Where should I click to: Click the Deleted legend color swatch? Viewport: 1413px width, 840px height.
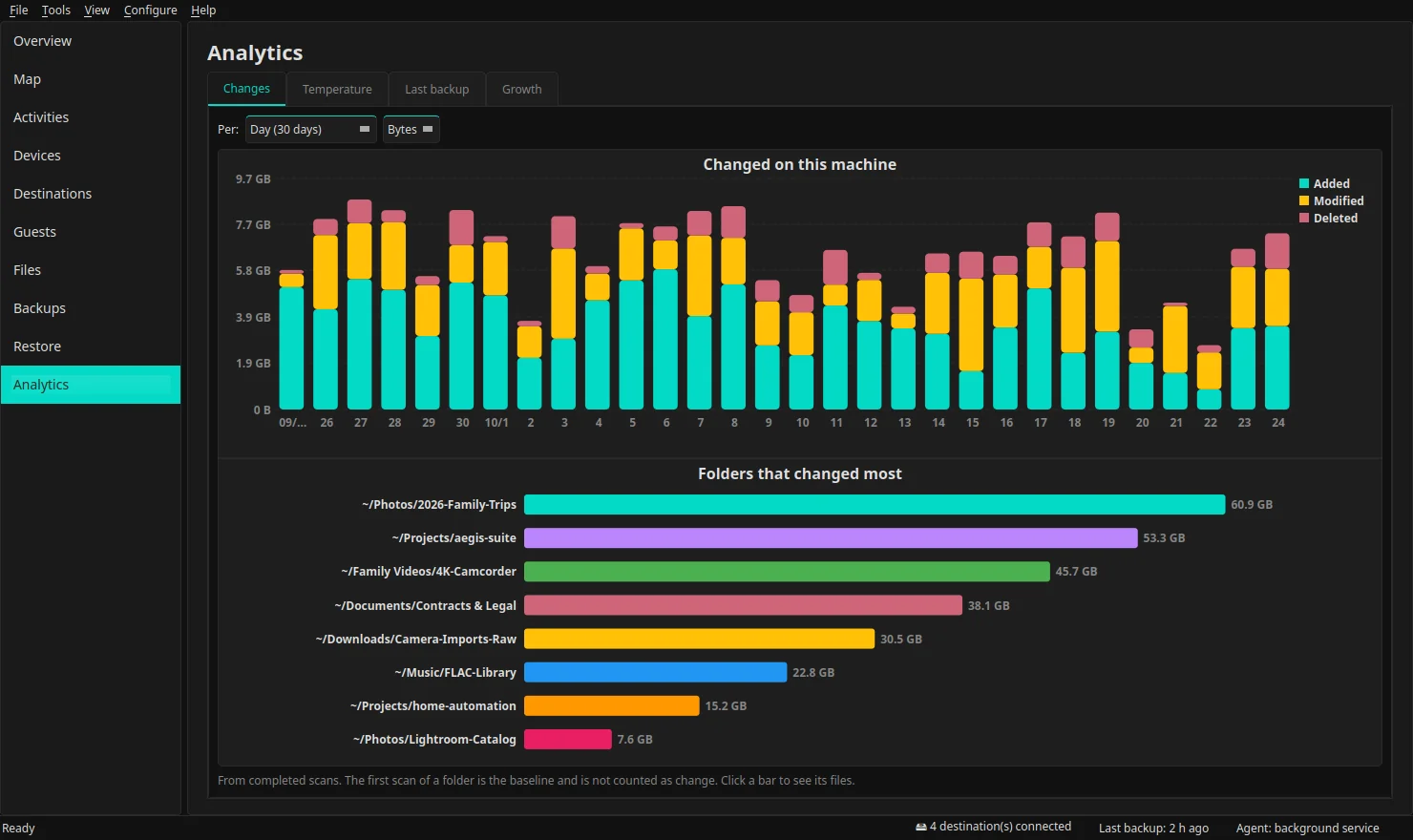pos(1304,218)
